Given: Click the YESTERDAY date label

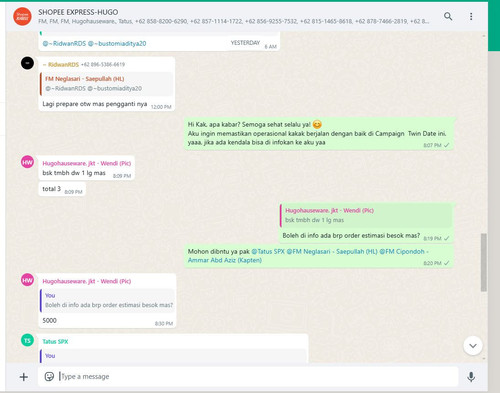Looking at the screenshot, I should tap(245, 43).
